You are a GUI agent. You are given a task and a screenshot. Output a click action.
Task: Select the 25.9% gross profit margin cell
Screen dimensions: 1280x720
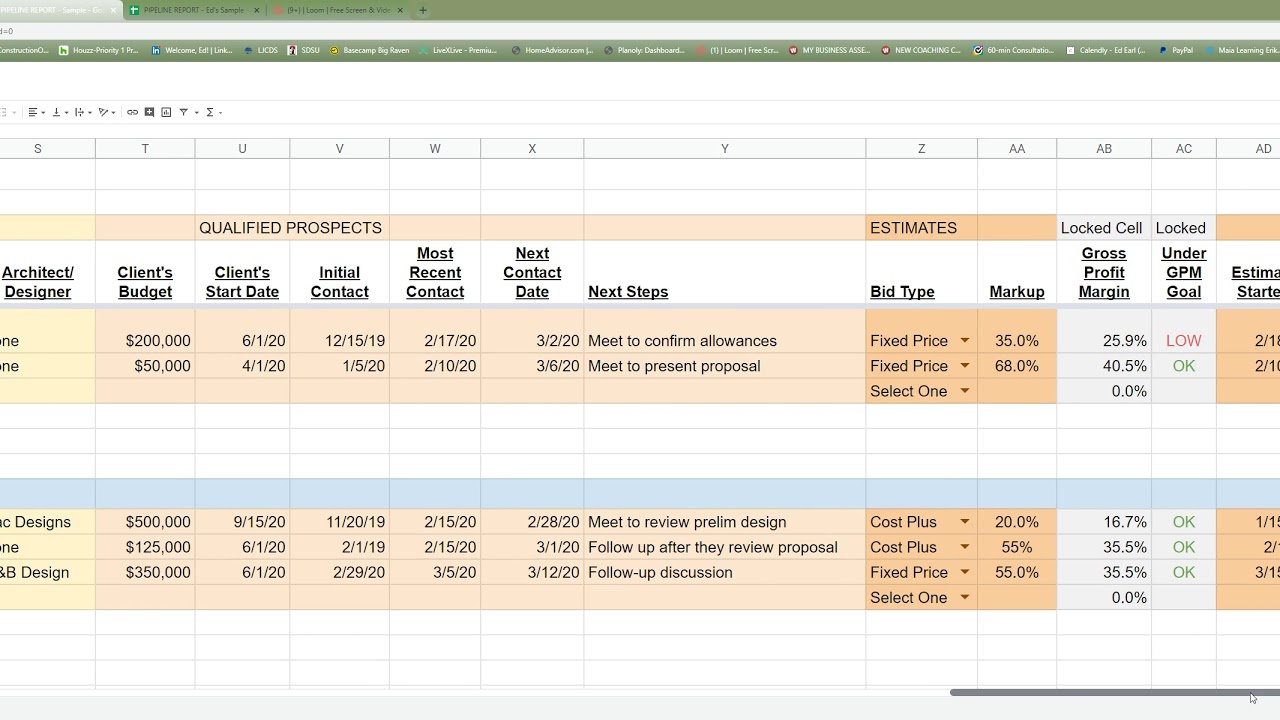pos(1104,341)
